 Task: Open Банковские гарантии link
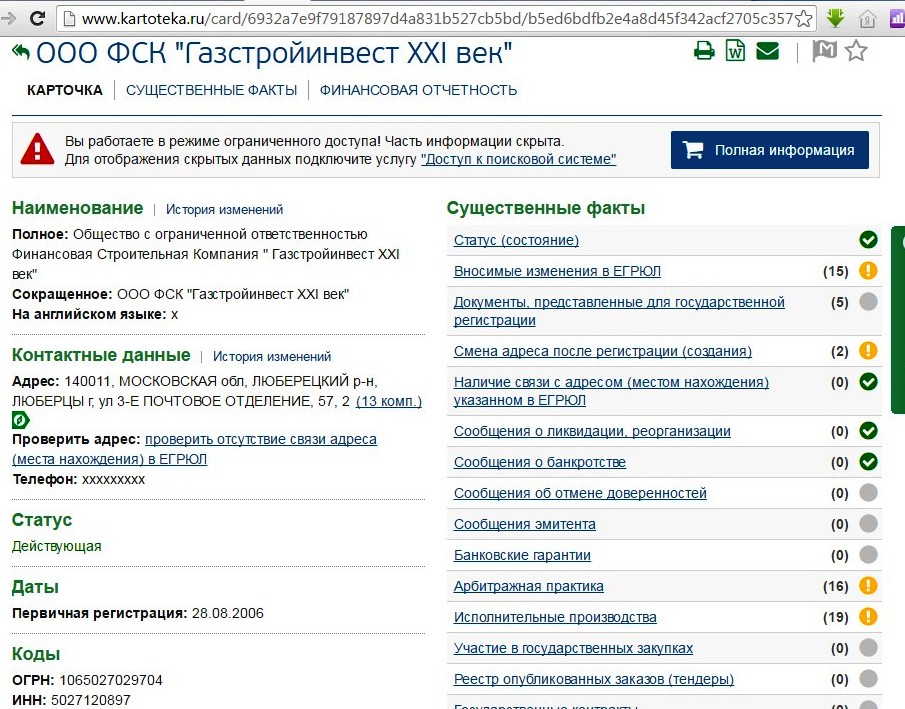click(522, 555)
